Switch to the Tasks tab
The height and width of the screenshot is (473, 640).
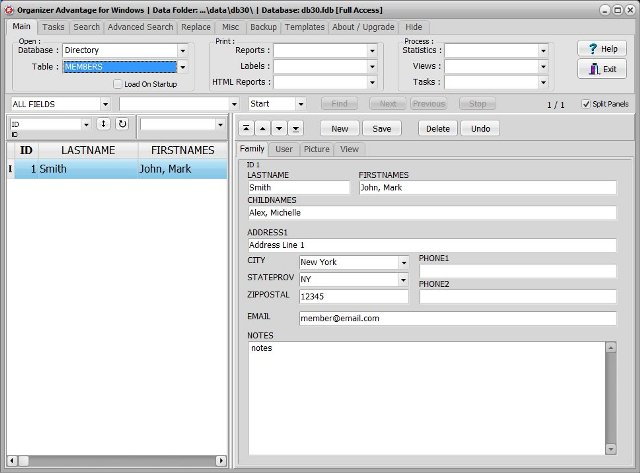[53, 27]
